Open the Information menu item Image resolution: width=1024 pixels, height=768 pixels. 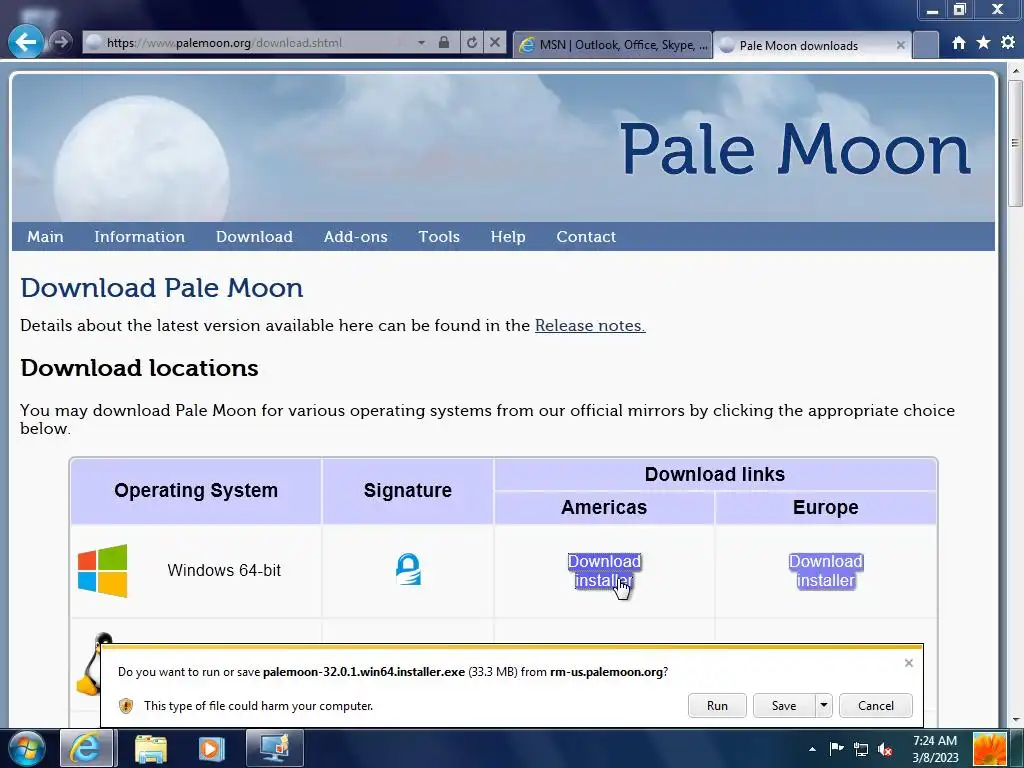pos(139,236)
